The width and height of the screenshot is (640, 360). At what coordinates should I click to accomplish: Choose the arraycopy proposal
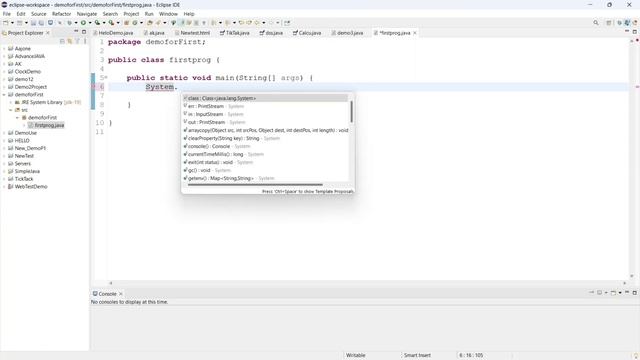click(x=265, y=130)
